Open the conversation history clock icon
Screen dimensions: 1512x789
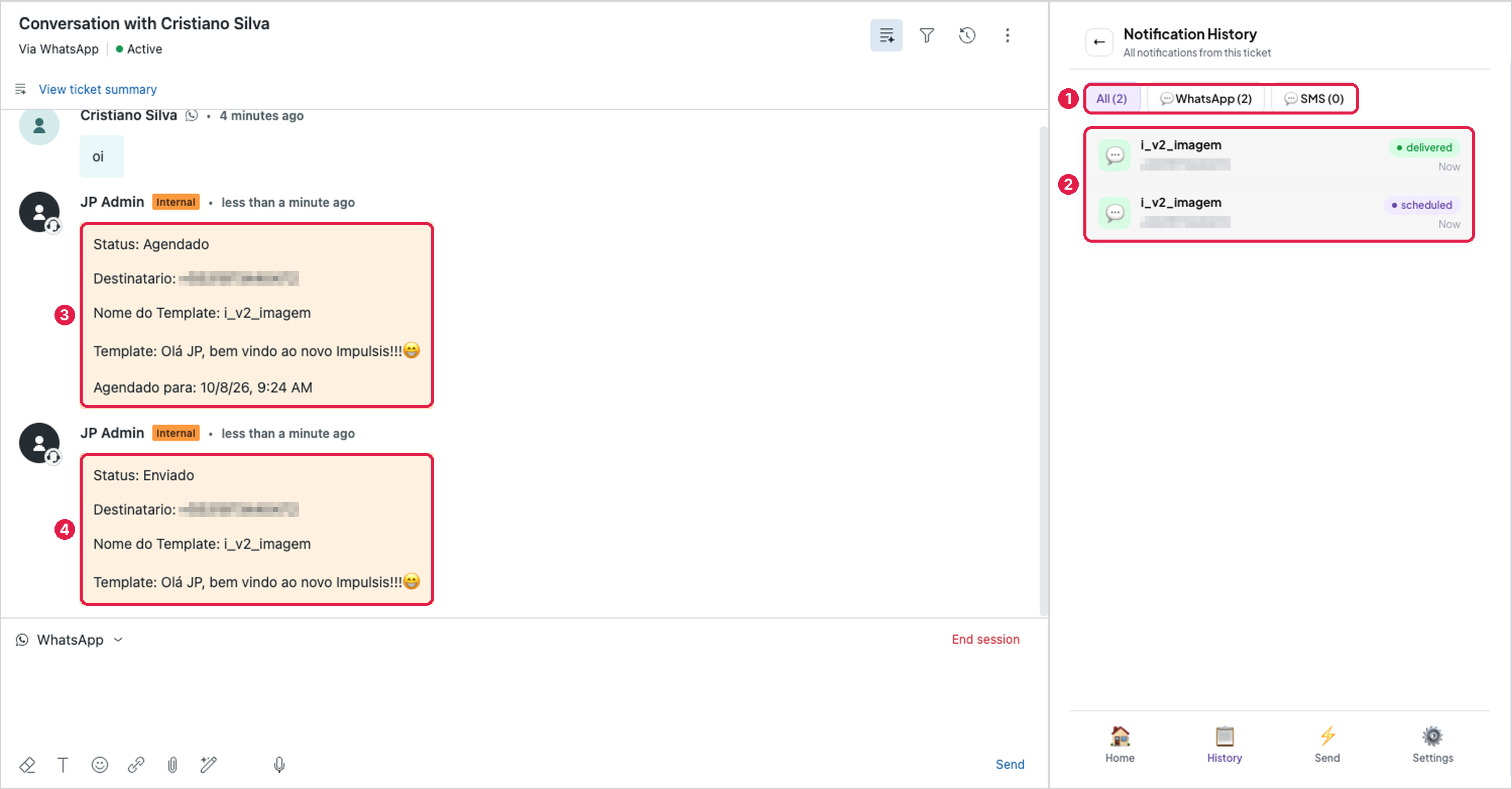coord(967,35)
